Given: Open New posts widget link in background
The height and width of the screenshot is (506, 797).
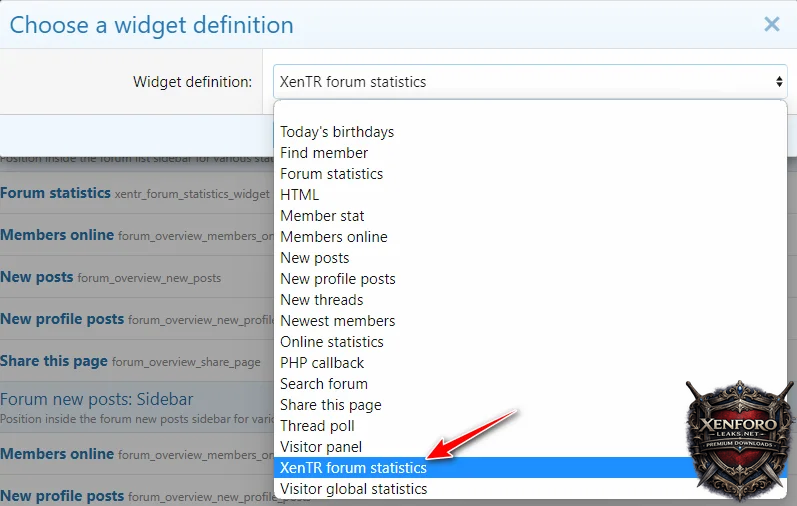Looking at the screenshot, I should (36, 277).
